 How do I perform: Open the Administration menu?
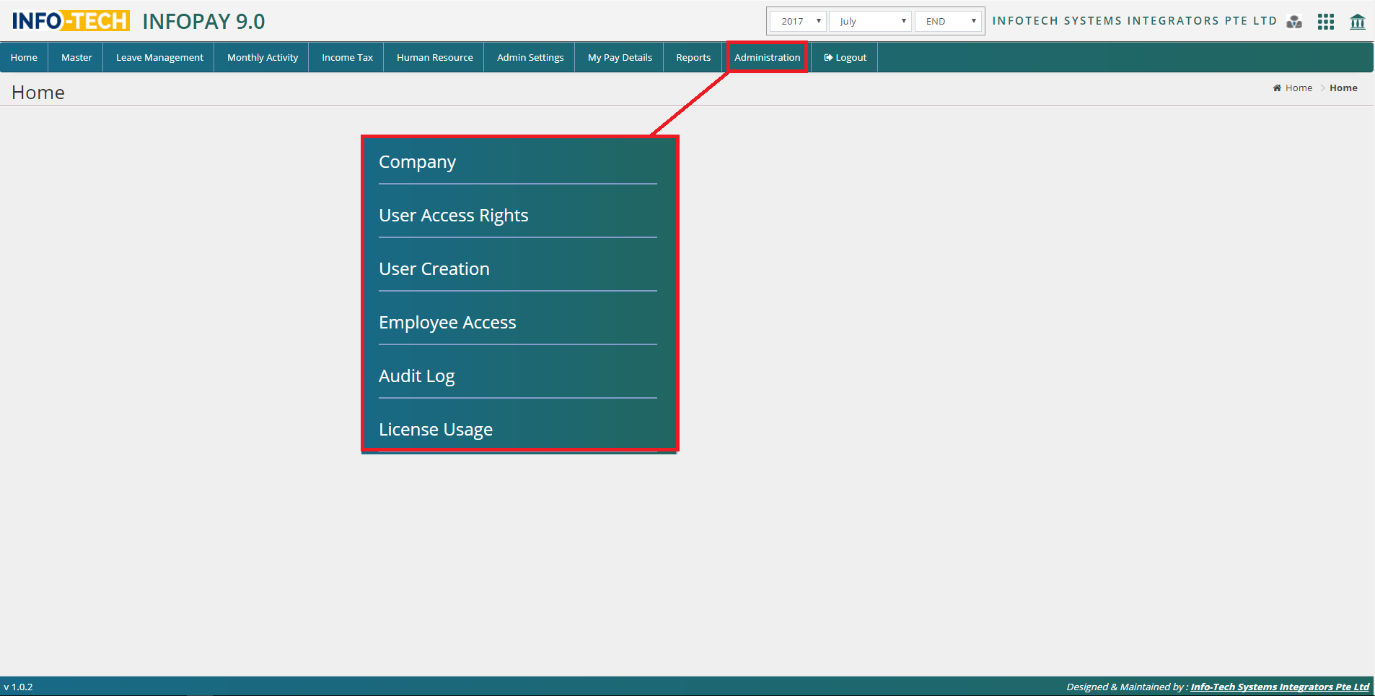point(767,58)
